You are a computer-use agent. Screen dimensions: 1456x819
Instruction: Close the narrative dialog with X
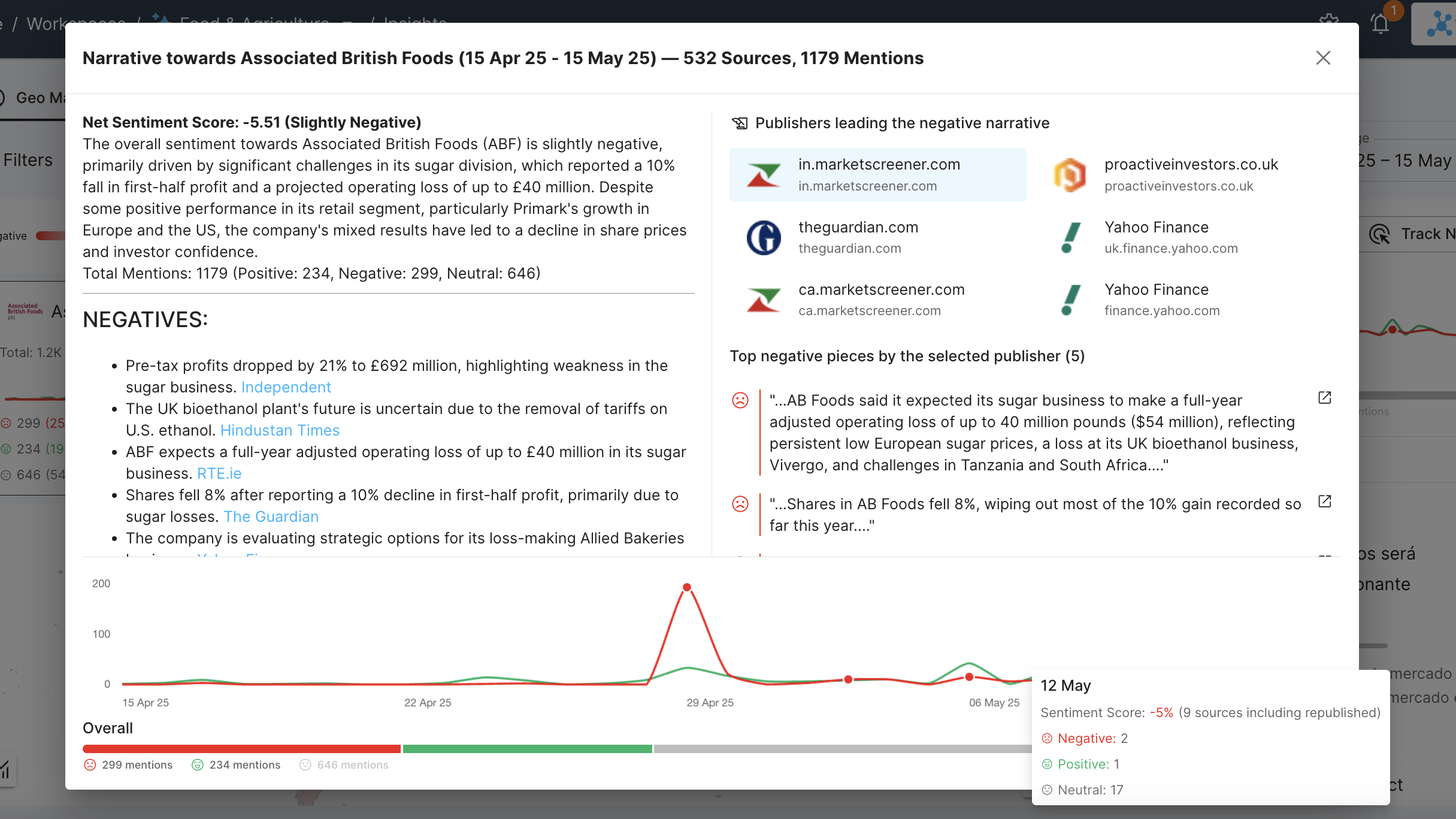pos(1323,58)
